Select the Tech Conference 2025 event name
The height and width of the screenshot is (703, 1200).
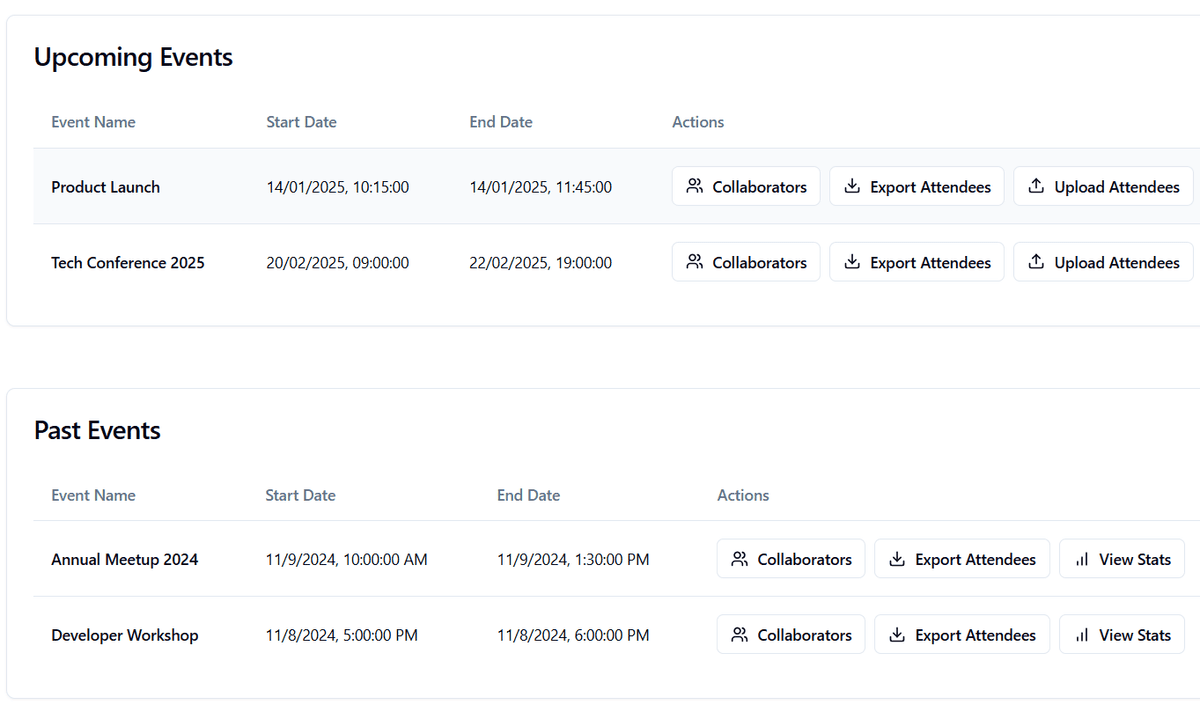pos(128,263)
